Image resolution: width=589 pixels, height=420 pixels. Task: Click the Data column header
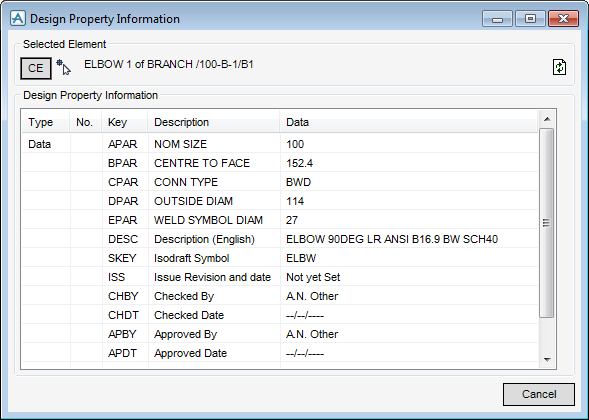409,122
